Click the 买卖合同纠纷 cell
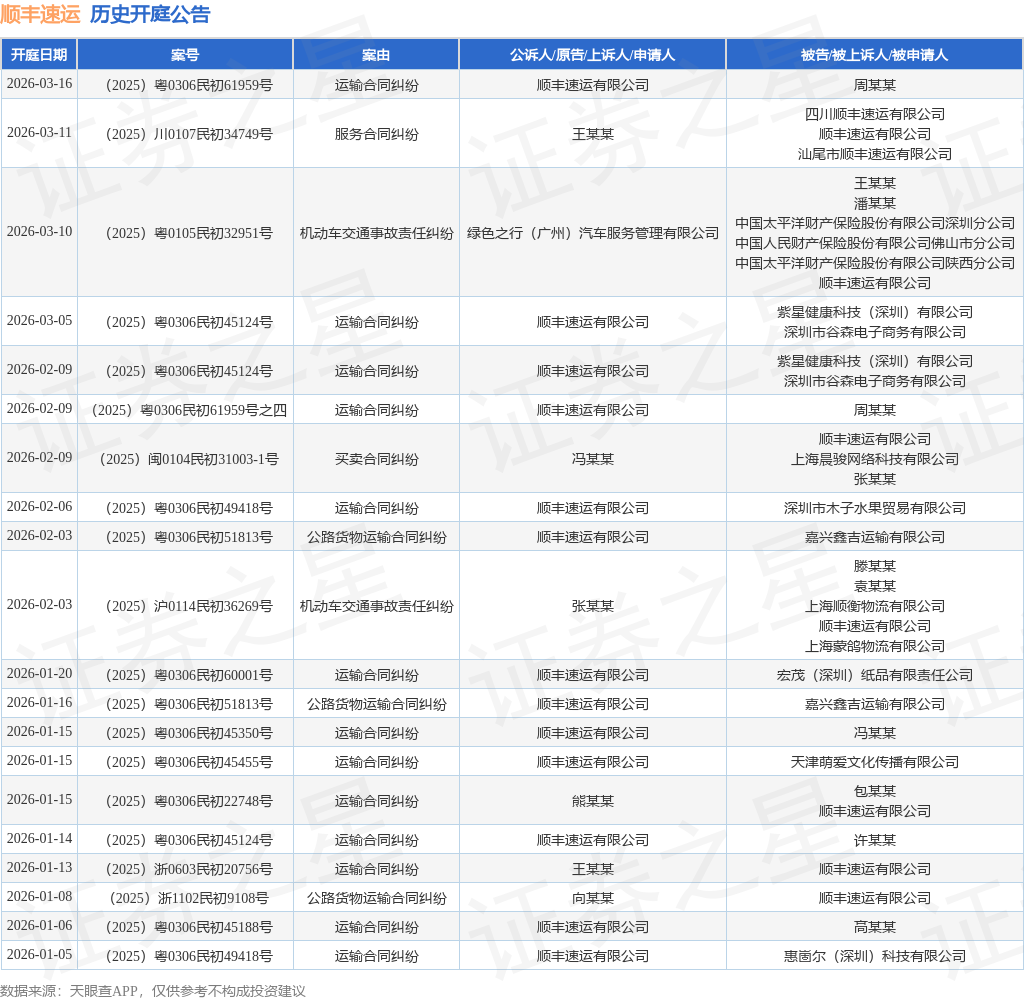The height and width of the screenshot is (1000, 1024). 376,459
